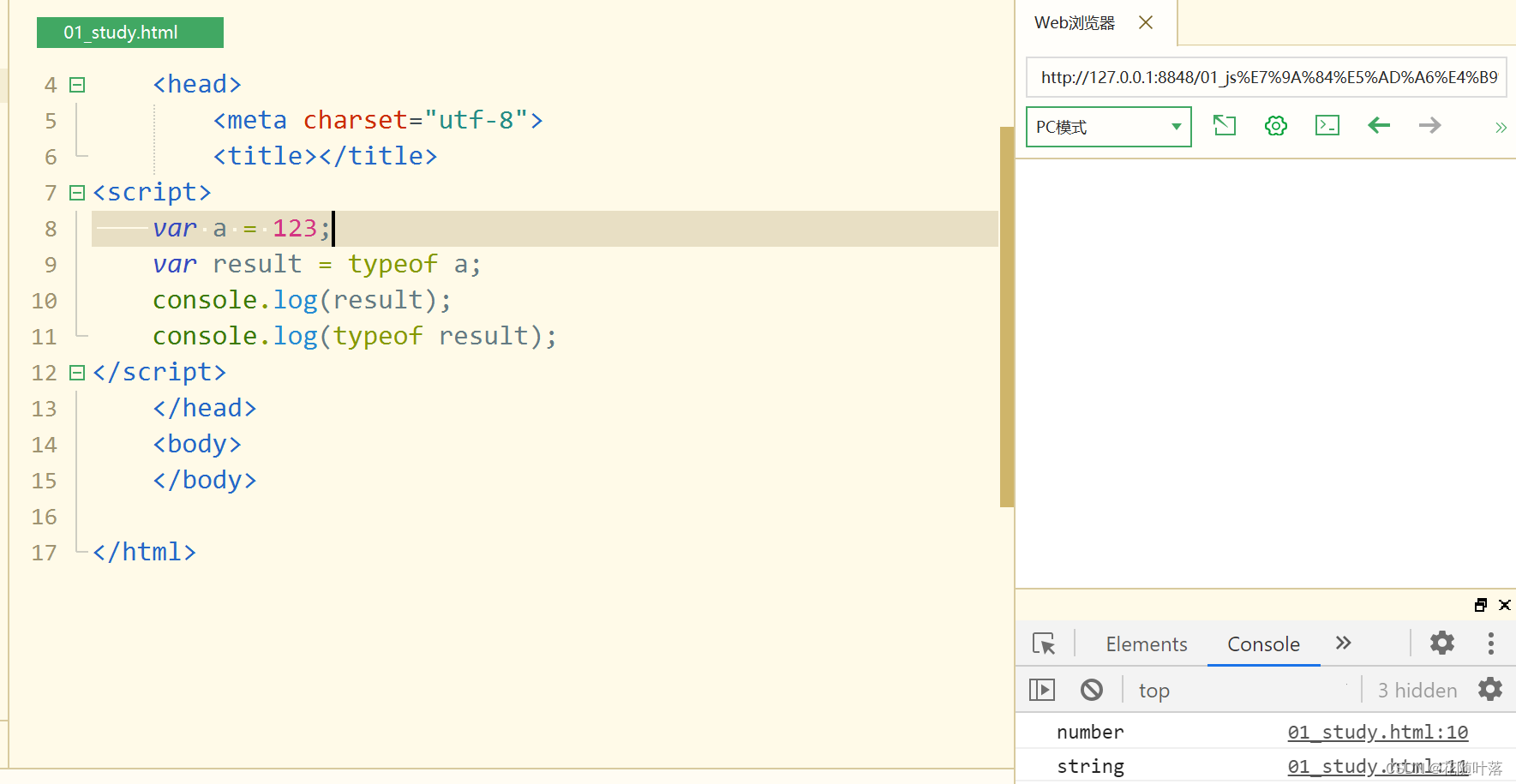Click the open in external browser icon

point(1225,126)
